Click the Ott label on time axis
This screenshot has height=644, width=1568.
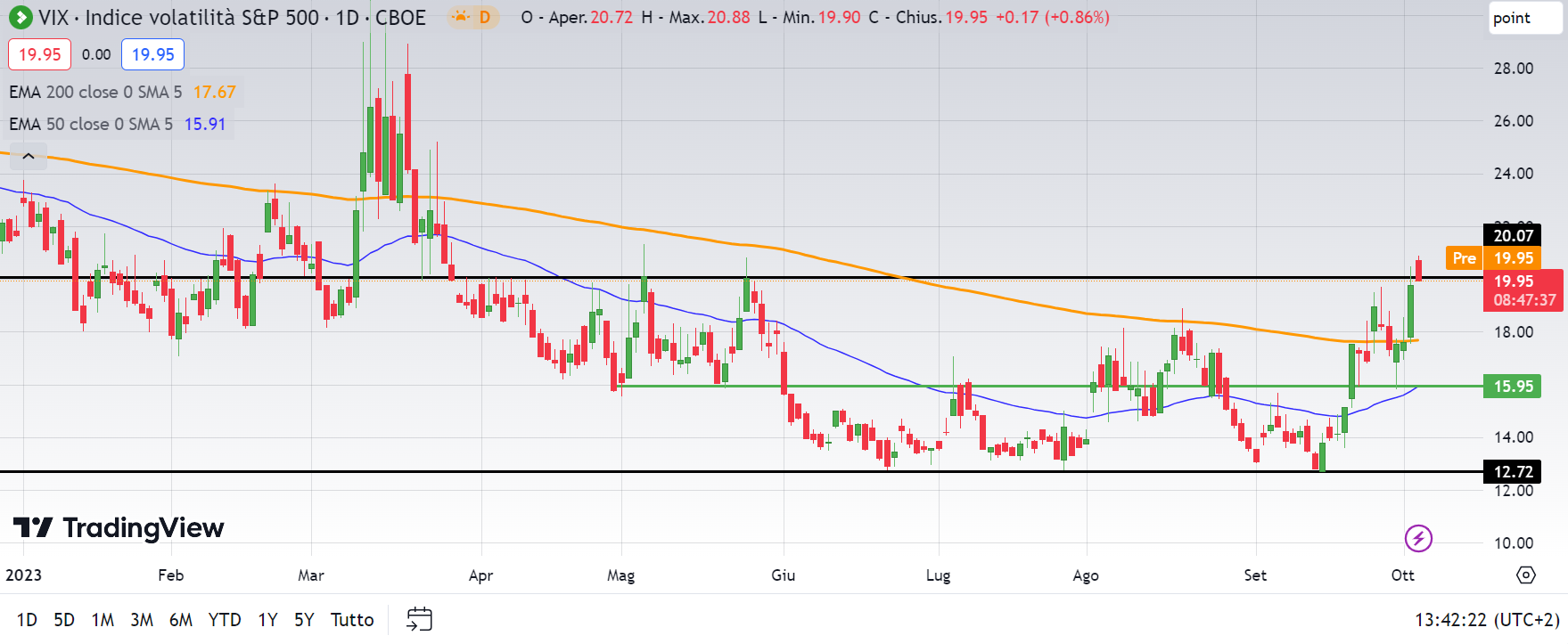point(1403,575)
